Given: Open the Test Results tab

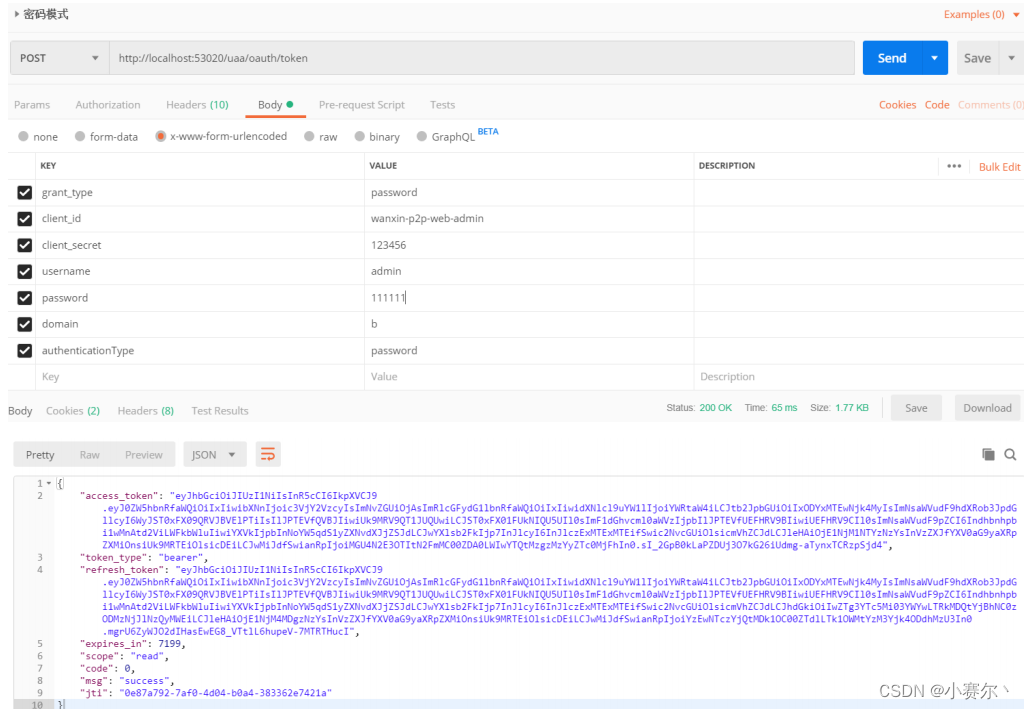Looking at the screenshot, I should pyautogui.click(x=220, y=411).
